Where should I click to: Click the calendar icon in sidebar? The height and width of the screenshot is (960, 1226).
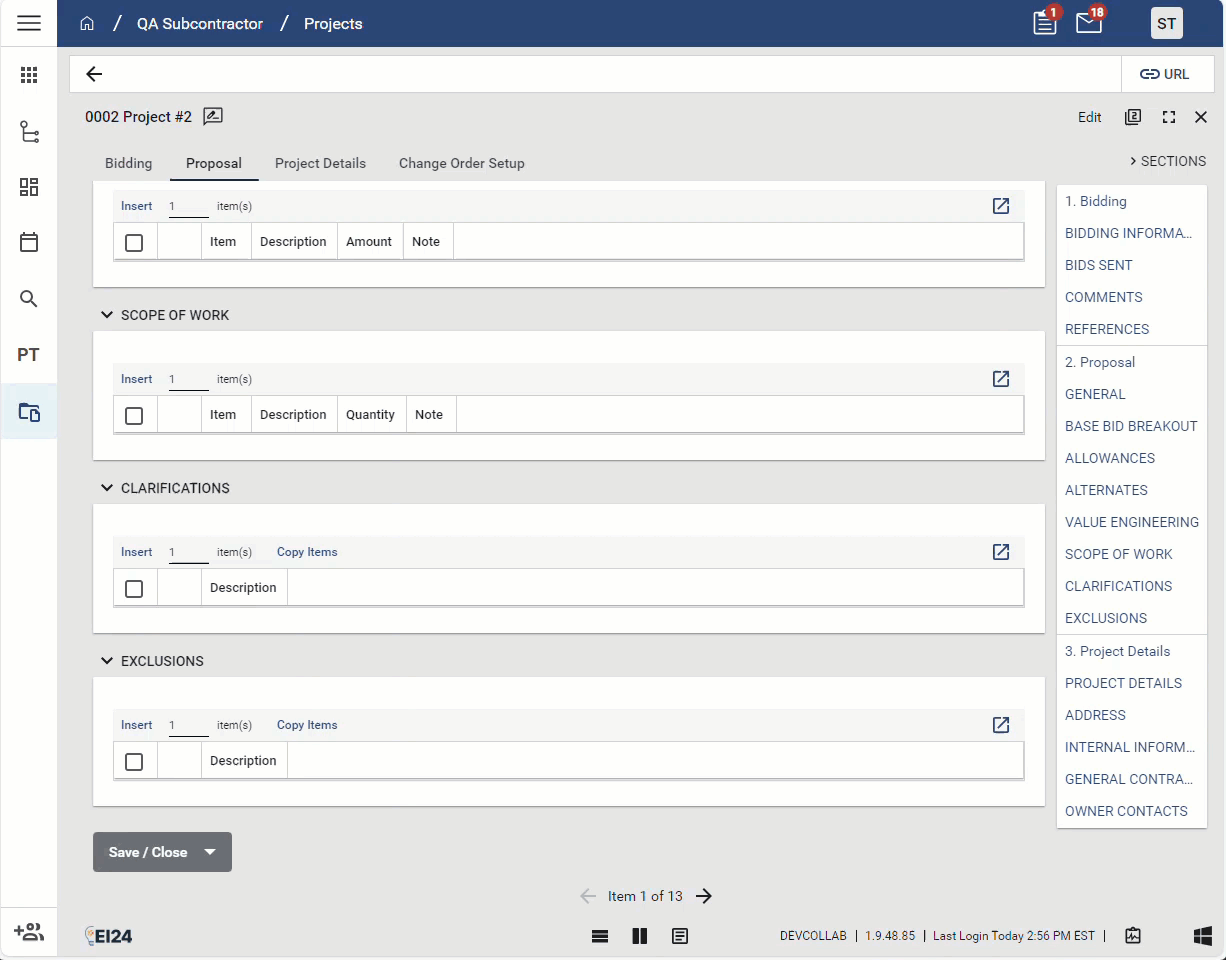[x=29, y=242]
